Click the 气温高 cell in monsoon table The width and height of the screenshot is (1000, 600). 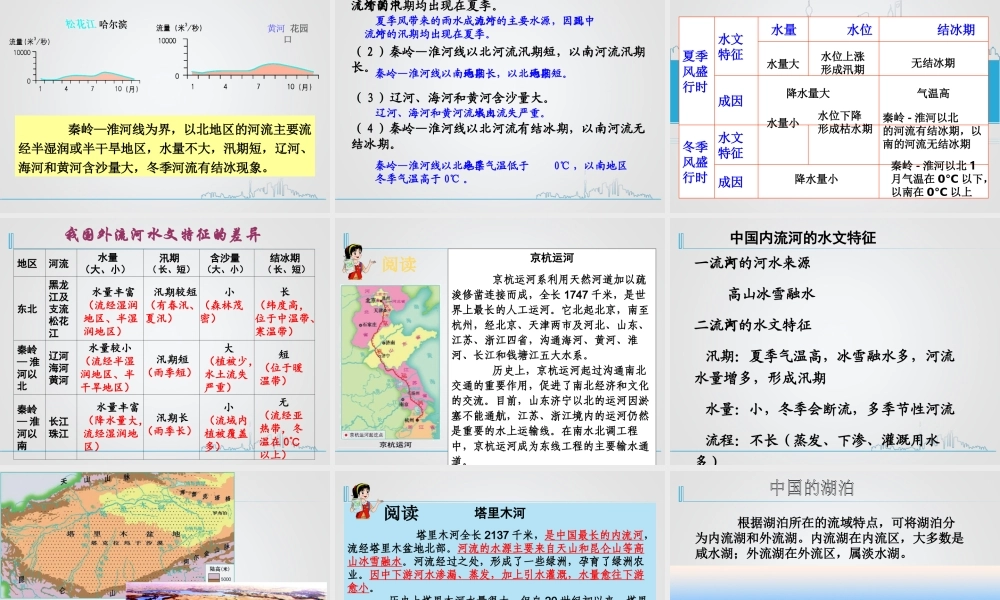pyautogui.click(x=933, y=93)
